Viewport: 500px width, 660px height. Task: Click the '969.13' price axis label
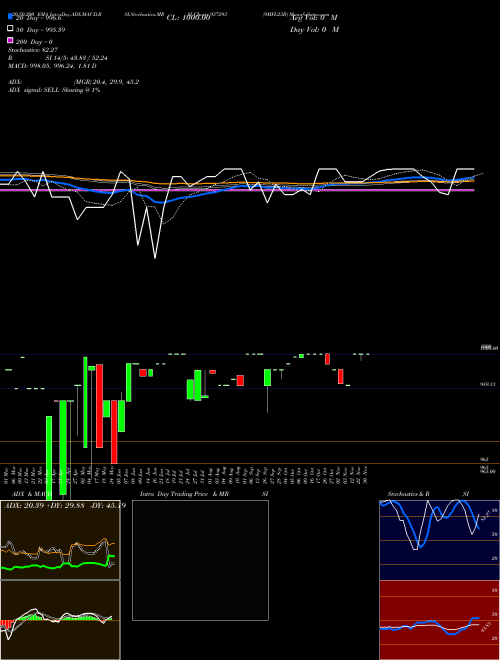tap(488, 384)
